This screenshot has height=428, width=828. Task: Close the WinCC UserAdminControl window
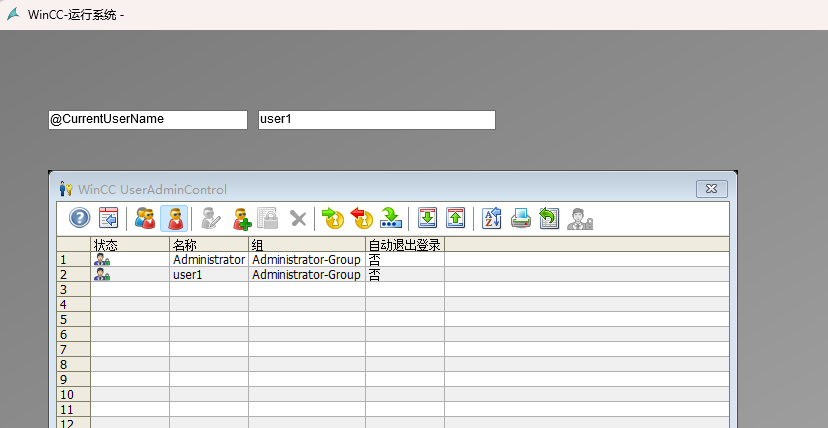[x=711, y=188]
